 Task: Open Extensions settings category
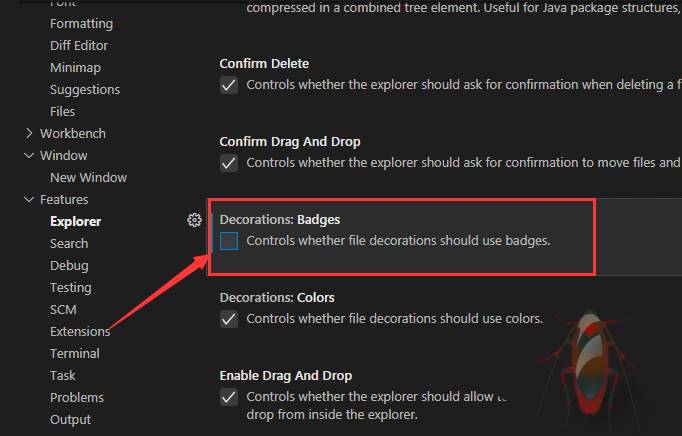(x=80, y=331)
